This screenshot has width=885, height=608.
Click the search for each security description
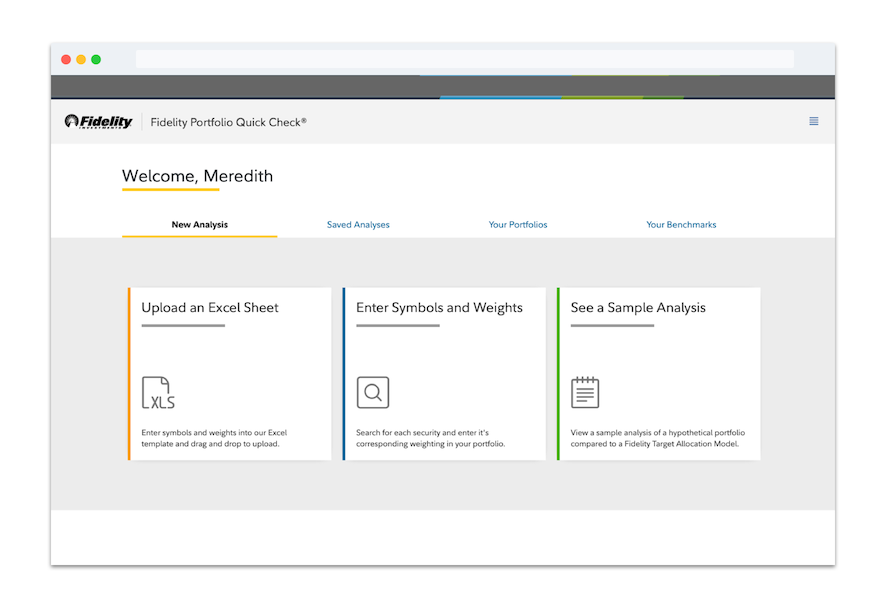coord(430,438)
